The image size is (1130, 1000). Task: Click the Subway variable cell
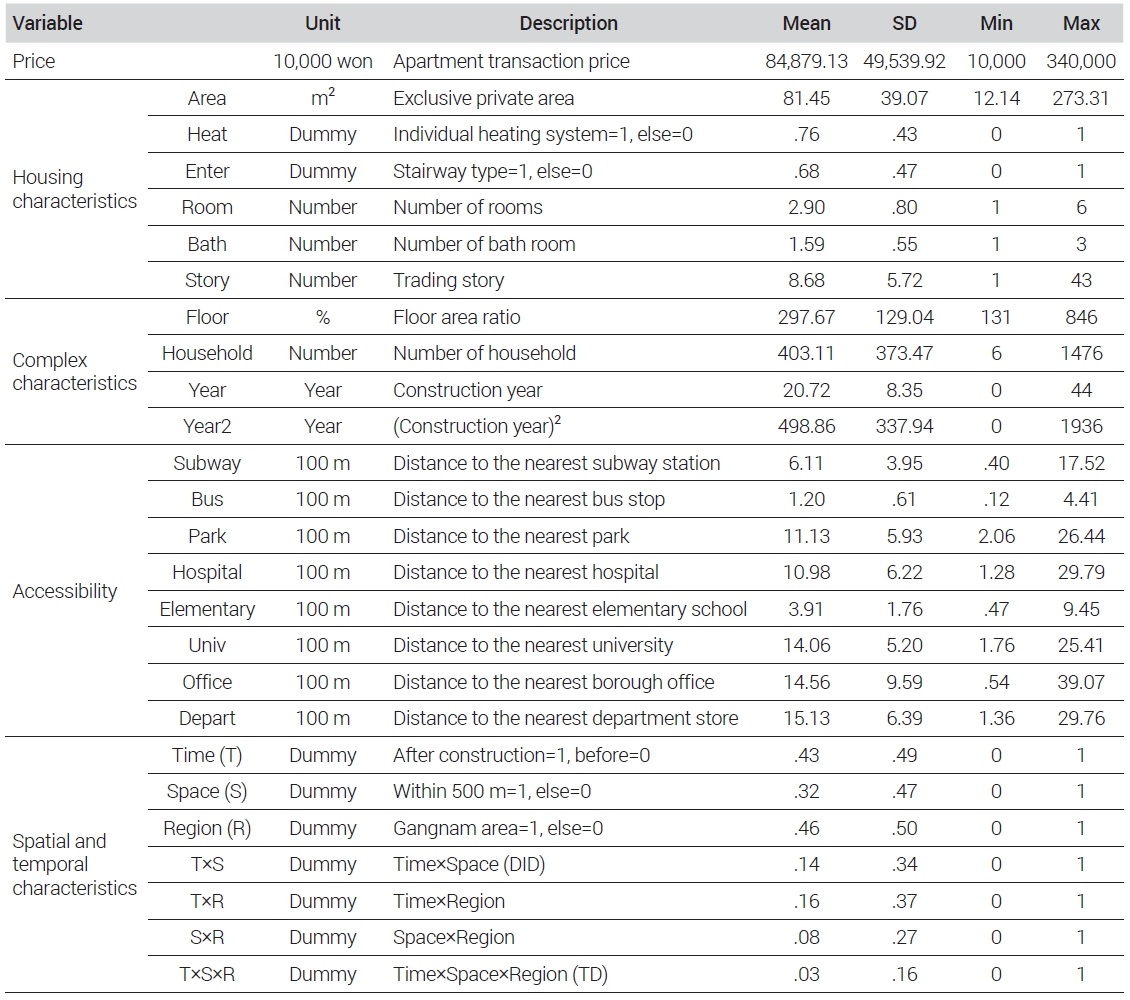coord(207,463)
